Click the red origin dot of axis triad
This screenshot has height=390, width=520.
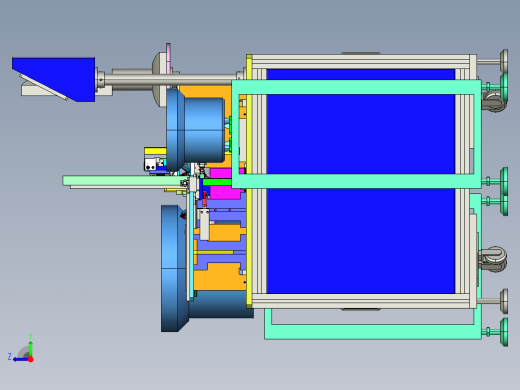(x=31, y=359)
